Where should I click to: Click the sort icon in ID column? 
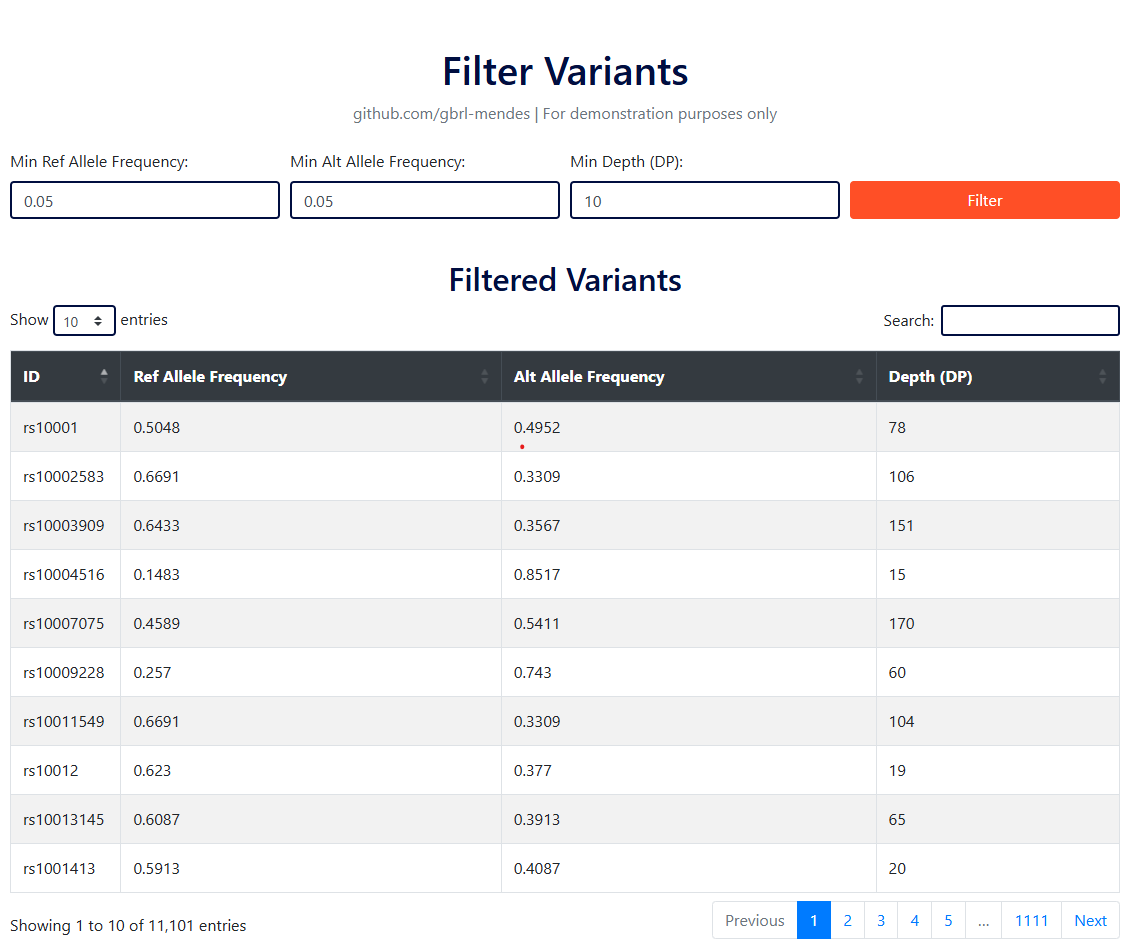pyautogui.click(x=104, y=376)
